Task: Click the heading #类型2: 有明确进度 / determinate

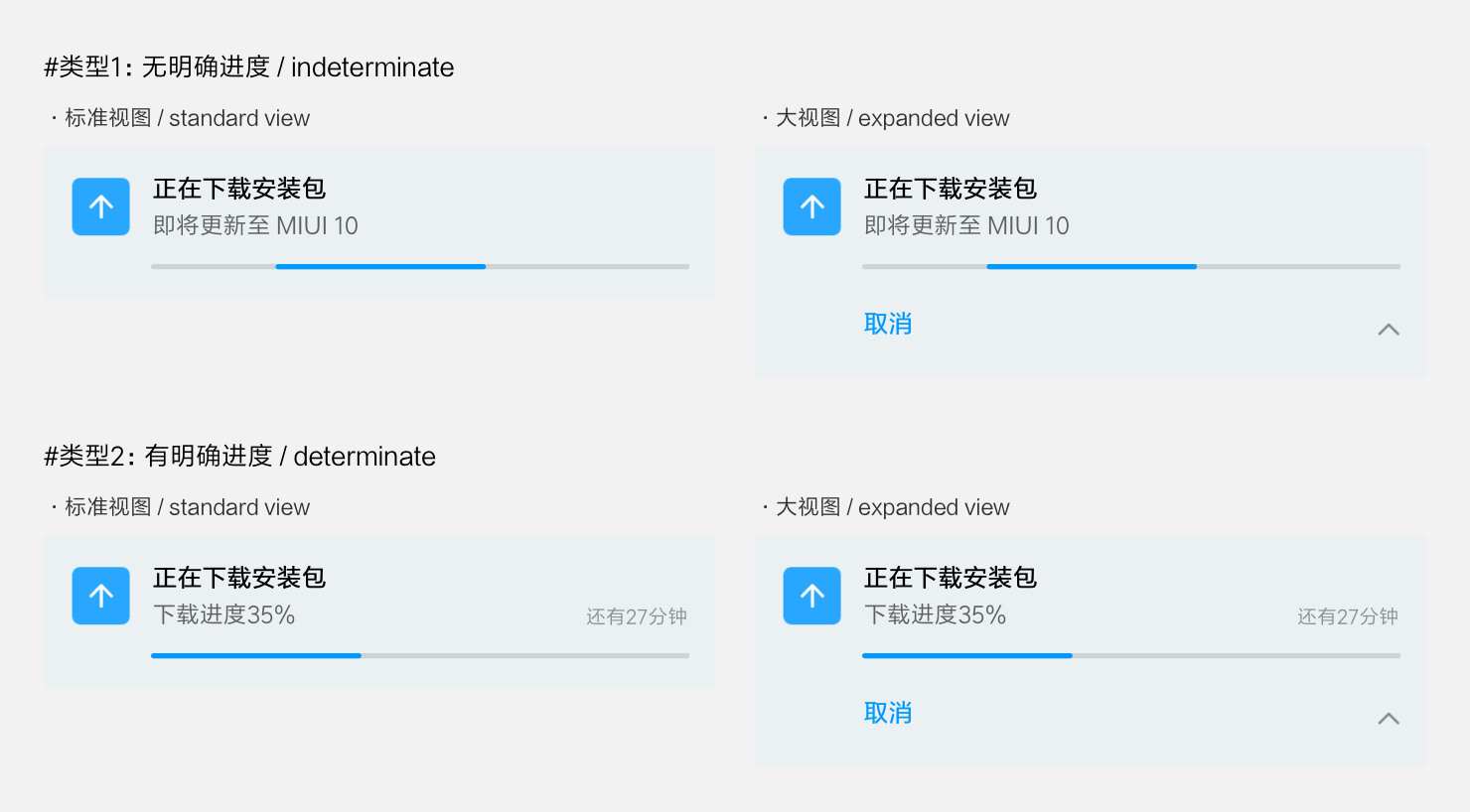Action: tap(240, 456)
